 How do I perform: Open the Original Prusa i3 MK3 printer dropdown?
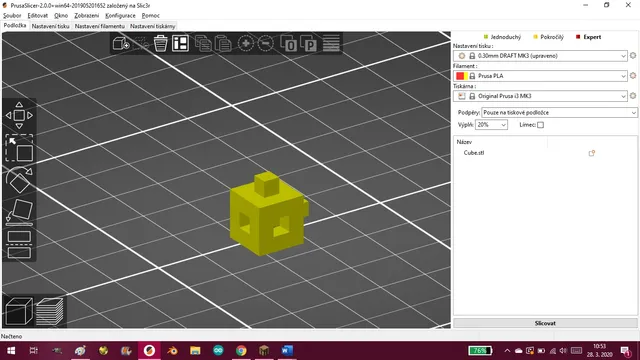pos(540,96)
